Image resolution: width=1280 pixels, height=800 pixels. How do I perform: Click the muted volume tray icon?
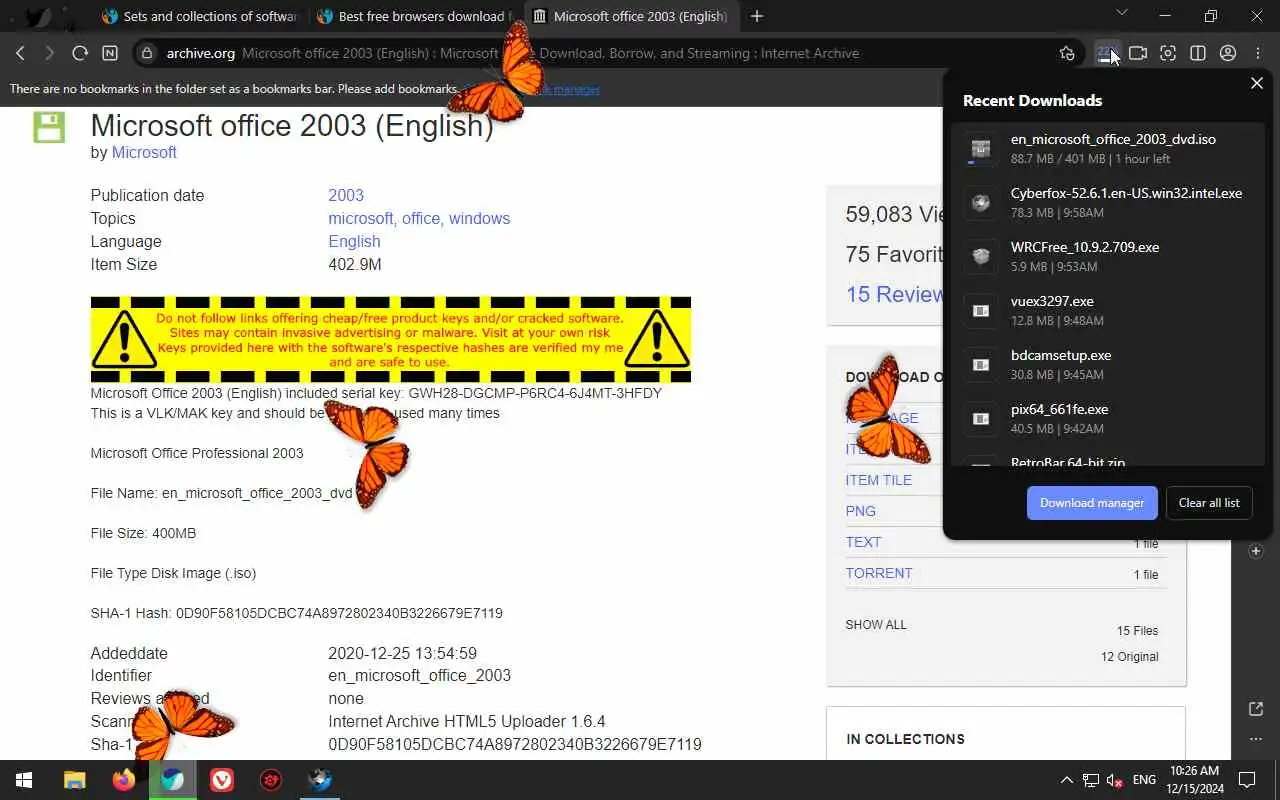tap(1115, 780)
